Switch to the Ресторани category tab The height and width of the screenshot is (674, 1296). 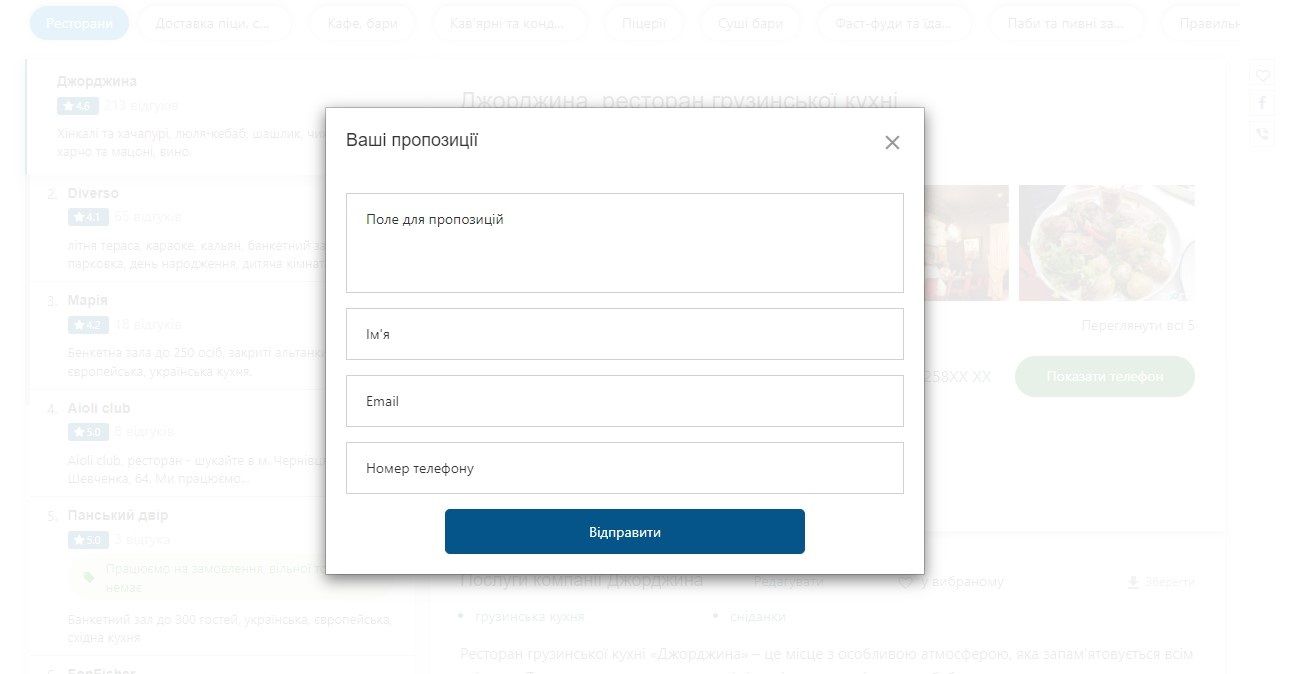[x=79, y=23]
